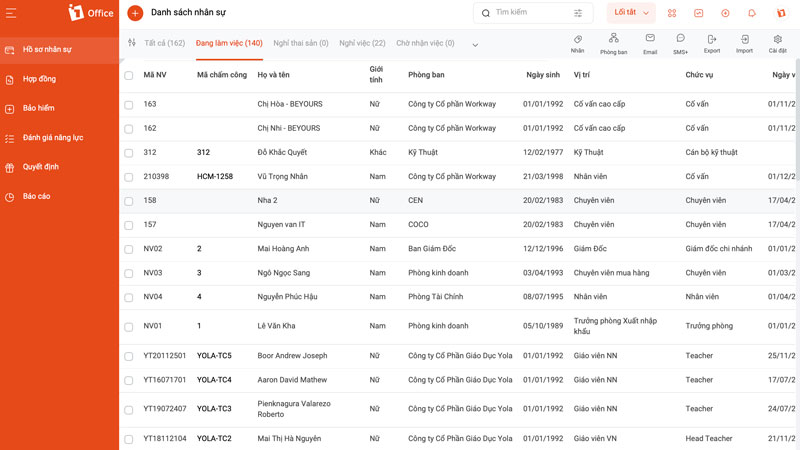This screenshot has height=450, width=800.
Task: Click Head Teacher title cell
Action: 709,438
